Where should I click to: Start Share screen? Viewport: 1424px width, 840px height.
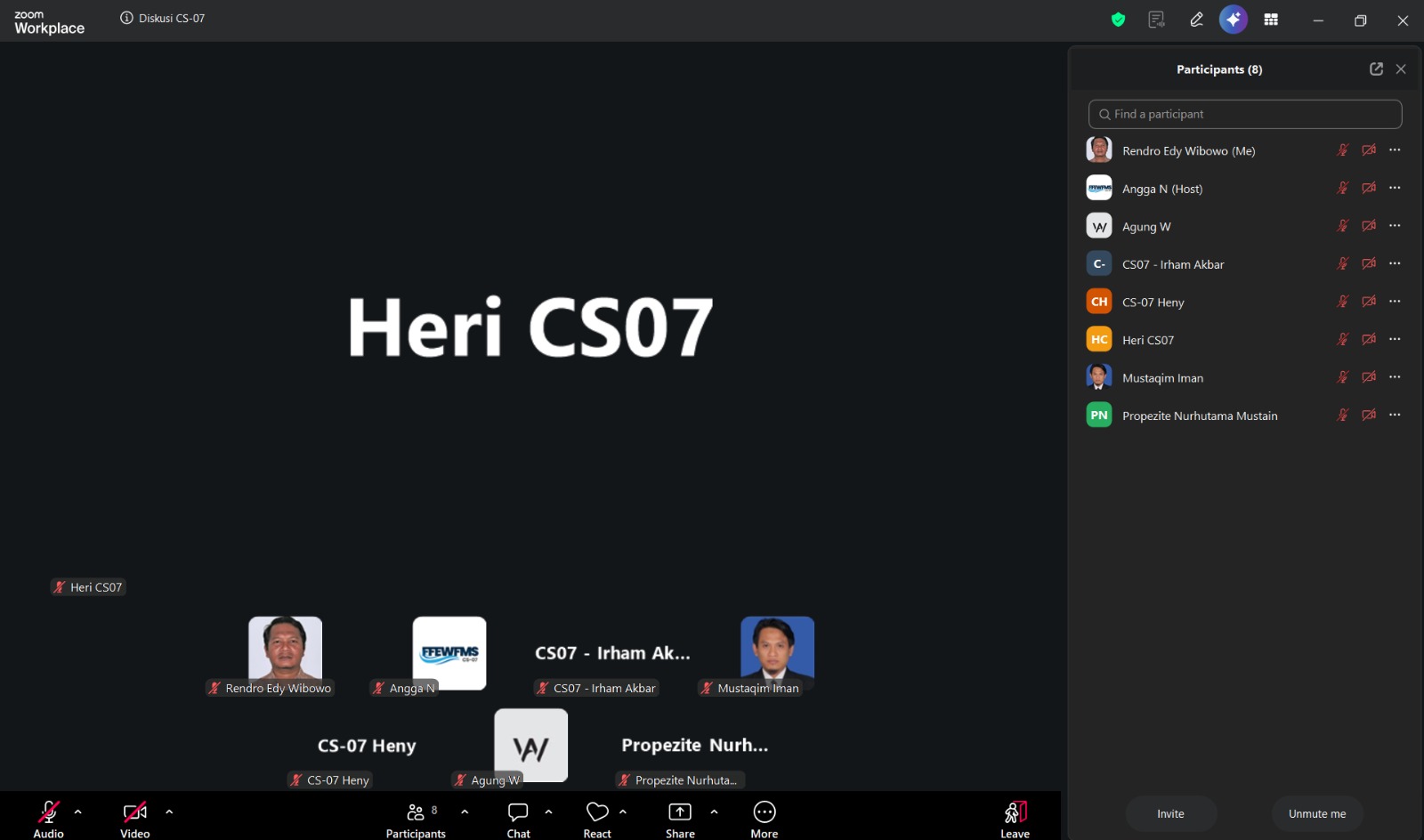680,819
